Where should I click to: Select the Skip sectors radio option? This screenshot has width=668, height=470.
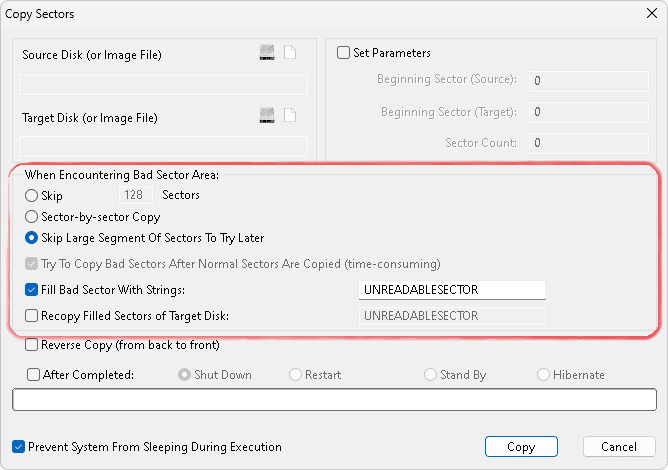click(x=32, y=196)
